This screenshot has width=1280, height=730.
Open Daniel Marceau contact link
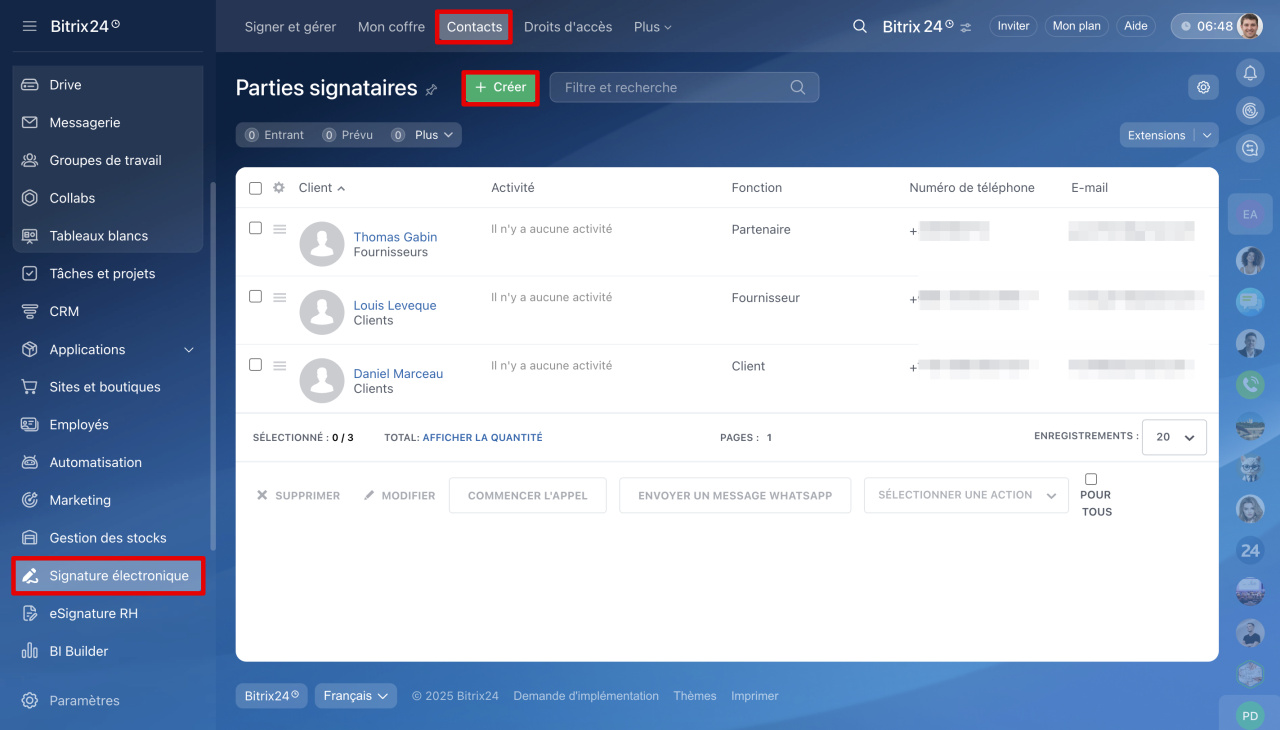398,373
